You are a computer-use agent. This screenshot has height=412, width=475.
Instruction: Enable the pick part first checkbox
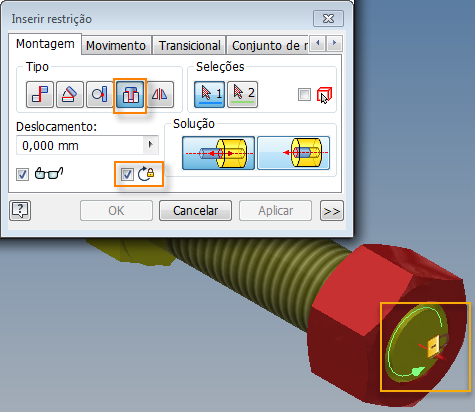[304, 94]
